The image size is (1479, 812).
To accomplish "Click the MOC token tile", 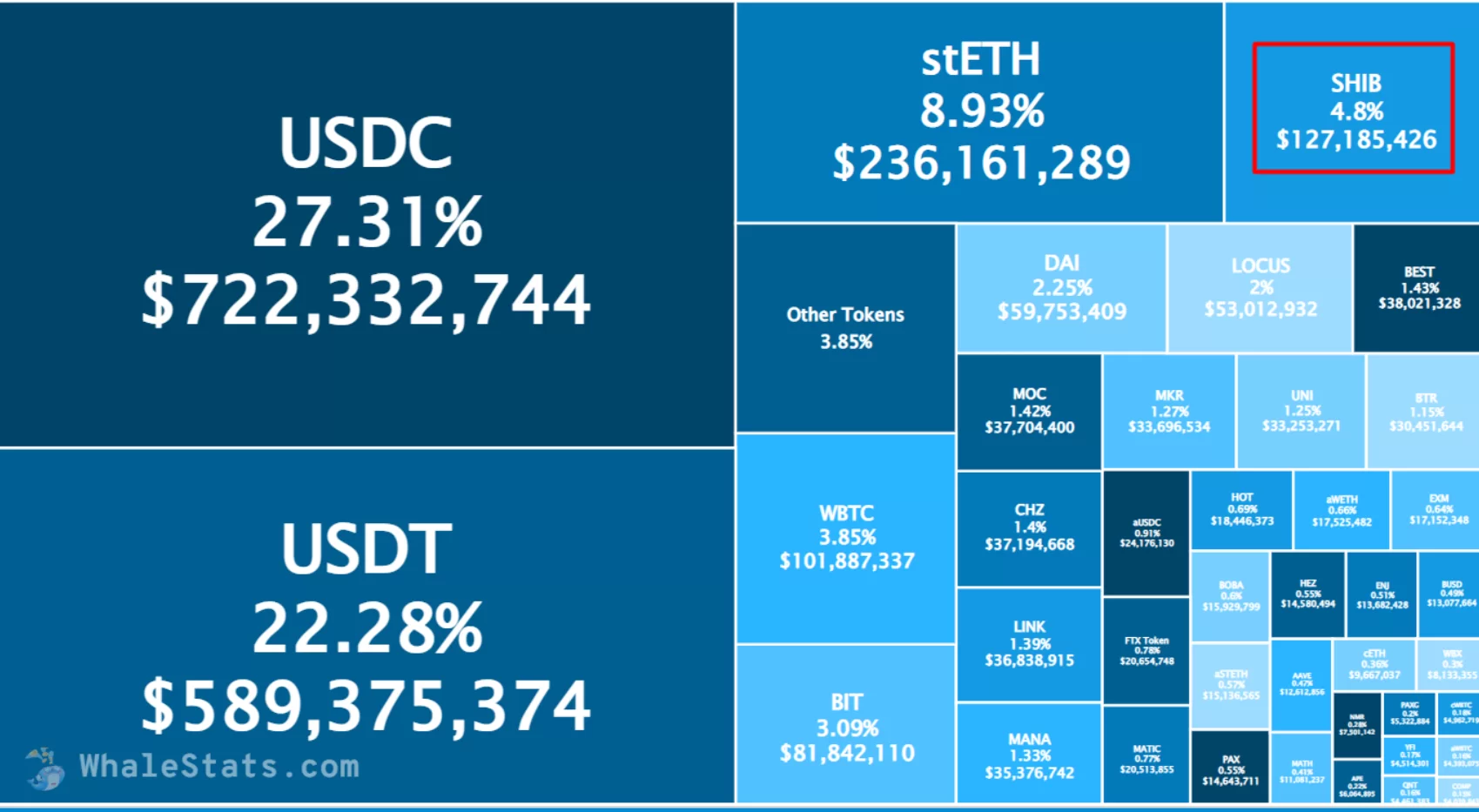I will click(1029, 411).
